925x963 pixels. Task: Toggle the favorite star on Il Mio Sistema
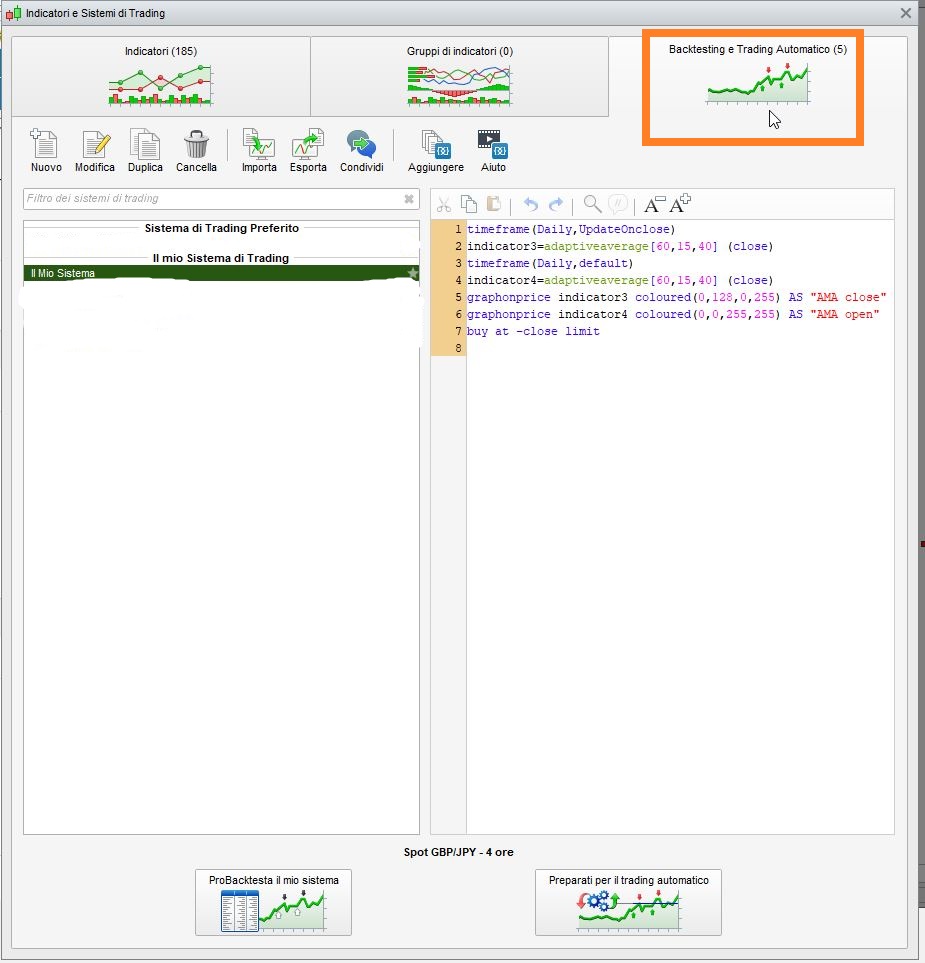pos(413,273)
